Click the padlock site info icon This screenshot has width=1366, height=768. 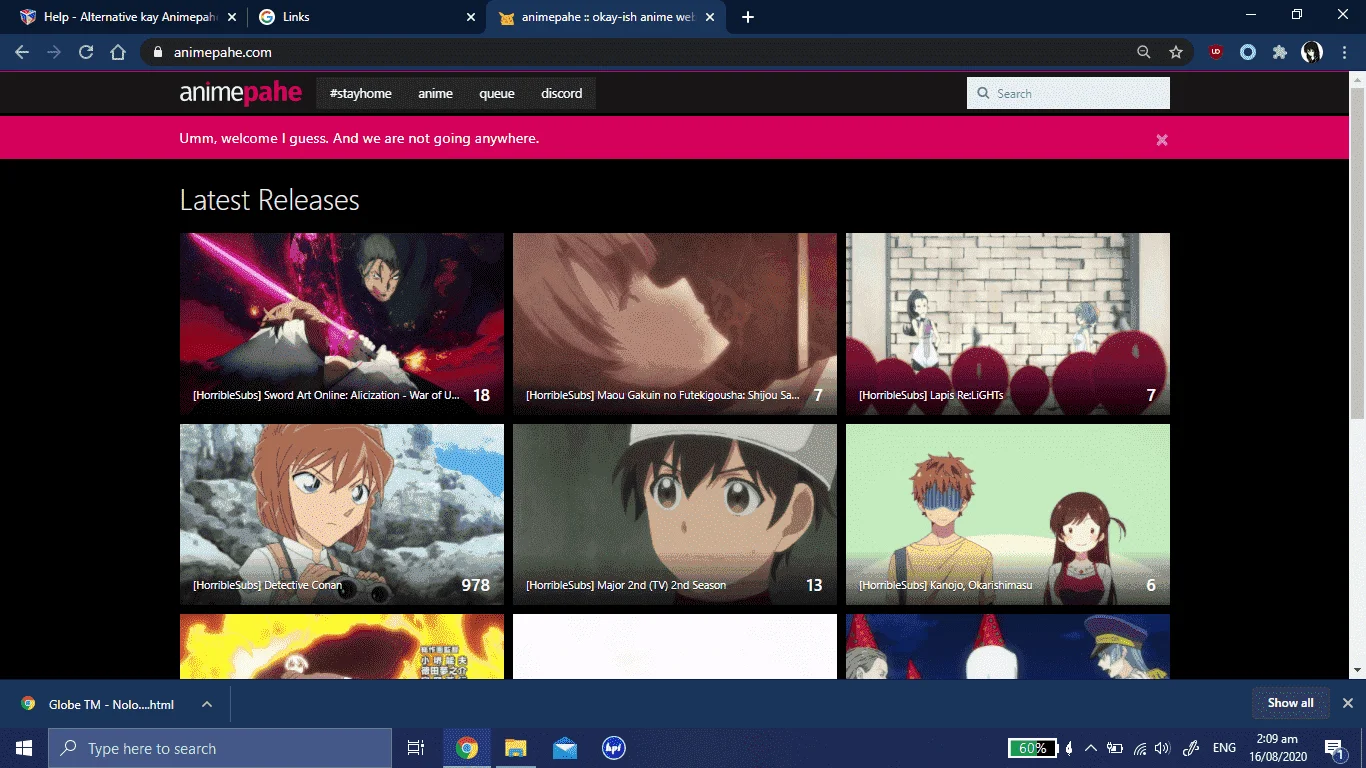point(157,52)
